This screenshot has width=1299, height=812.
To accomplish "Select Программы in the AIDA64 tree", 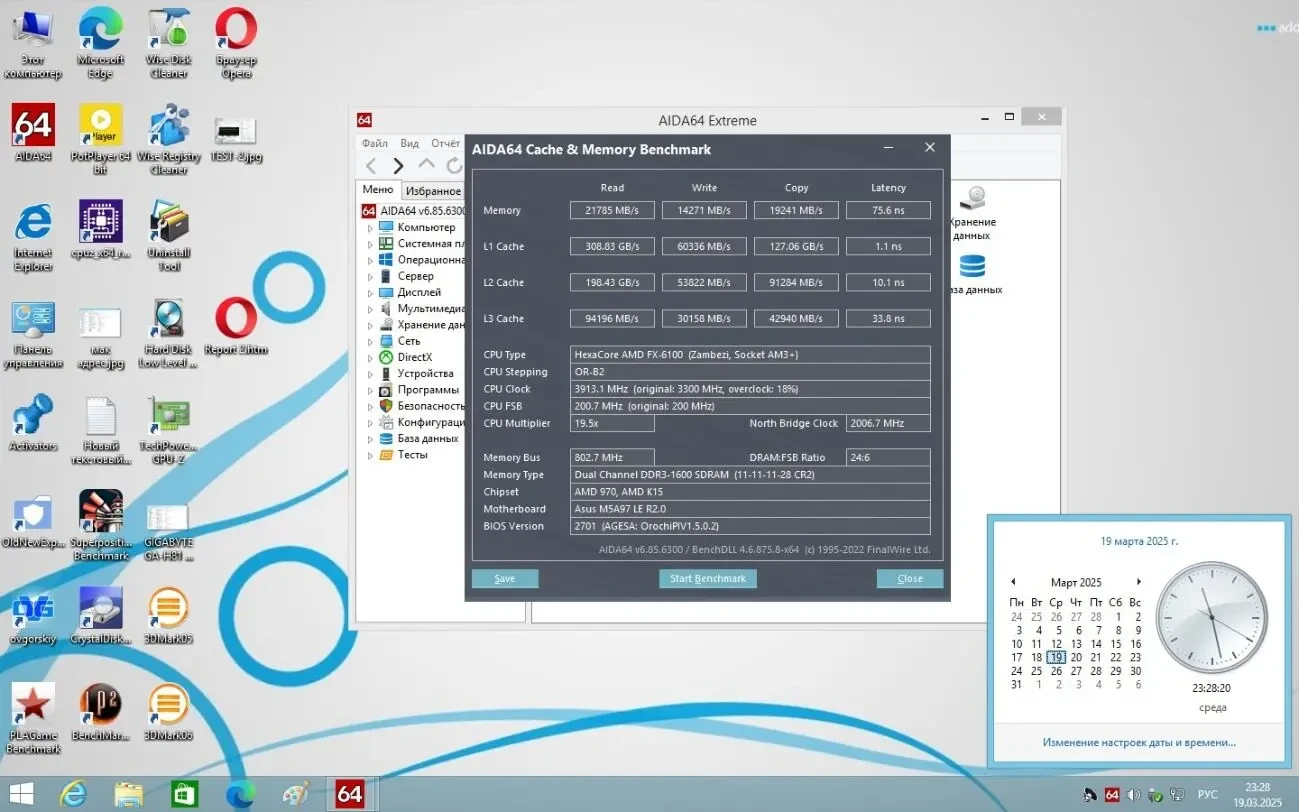I will (428, 390).
